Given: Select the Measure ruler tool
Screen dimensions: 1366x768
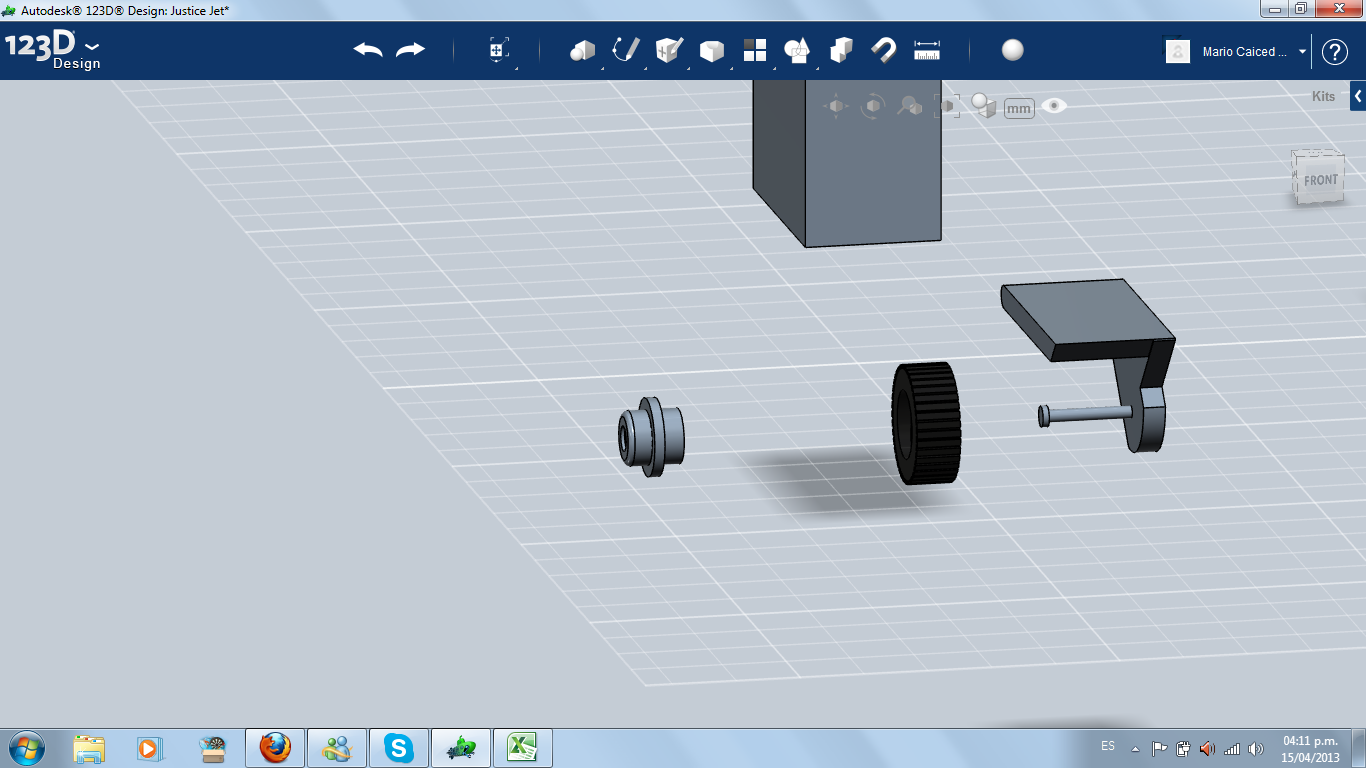Looking at the screenshot, I should pos(927,50).
